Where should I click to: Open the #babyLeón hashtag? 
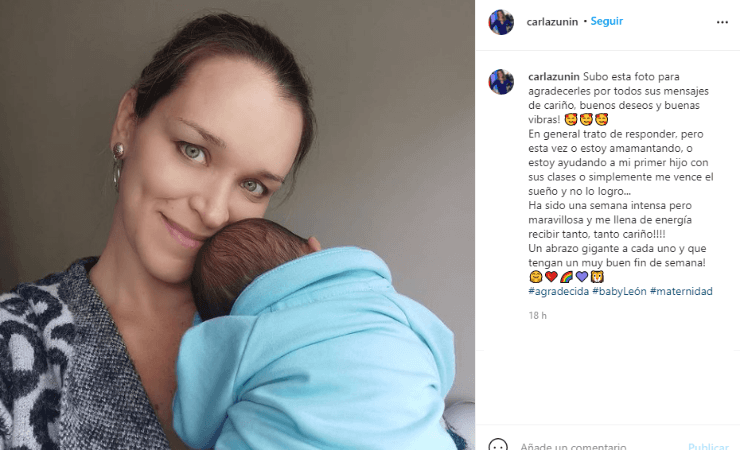coord(619,291)
